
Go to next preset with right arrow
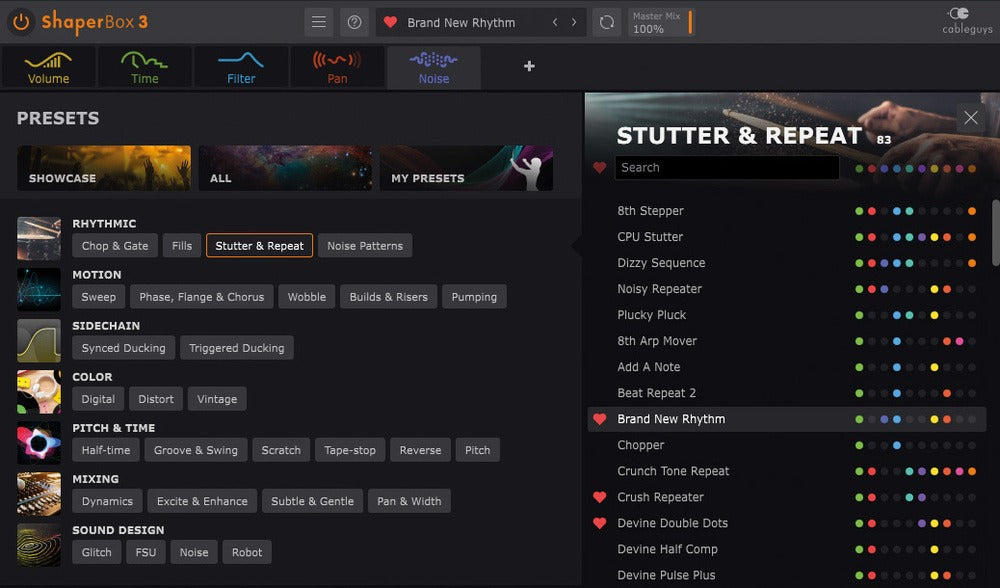pos(574,22)
